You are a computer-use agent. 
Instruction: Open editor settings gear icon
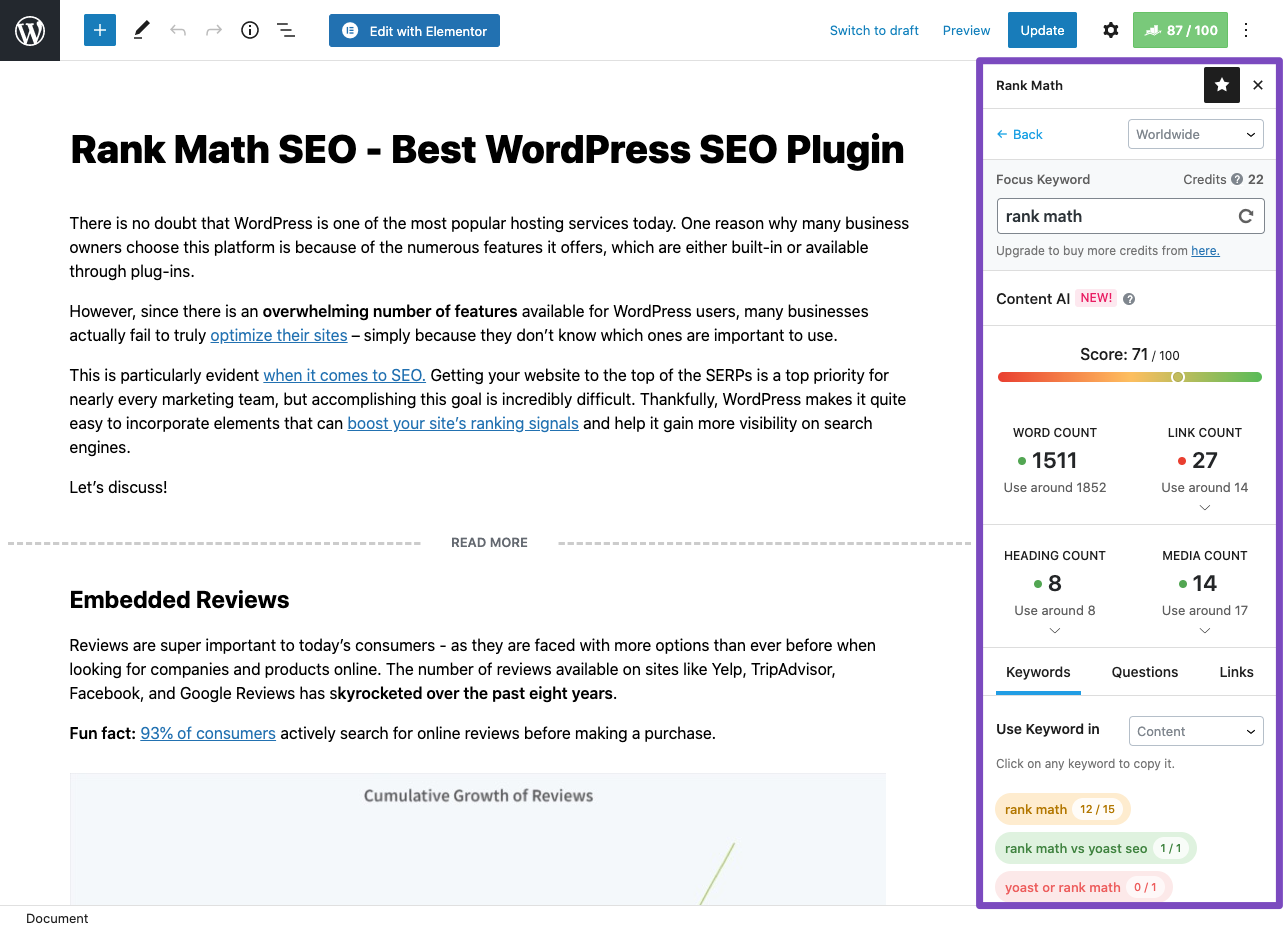click(x=1110, y=30)
